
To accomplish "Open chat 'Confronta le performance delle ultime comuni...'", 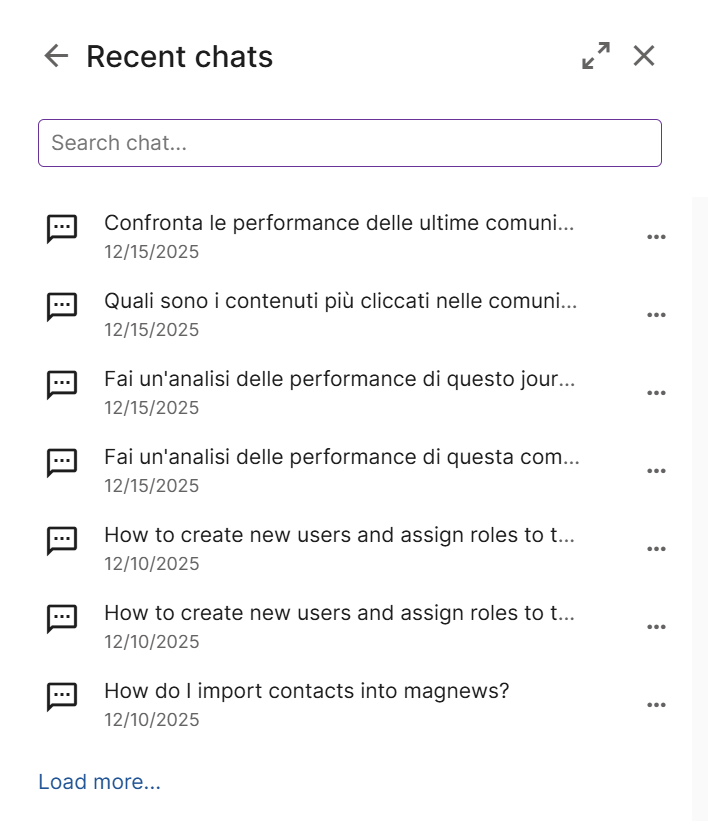I will click(339, 223).
